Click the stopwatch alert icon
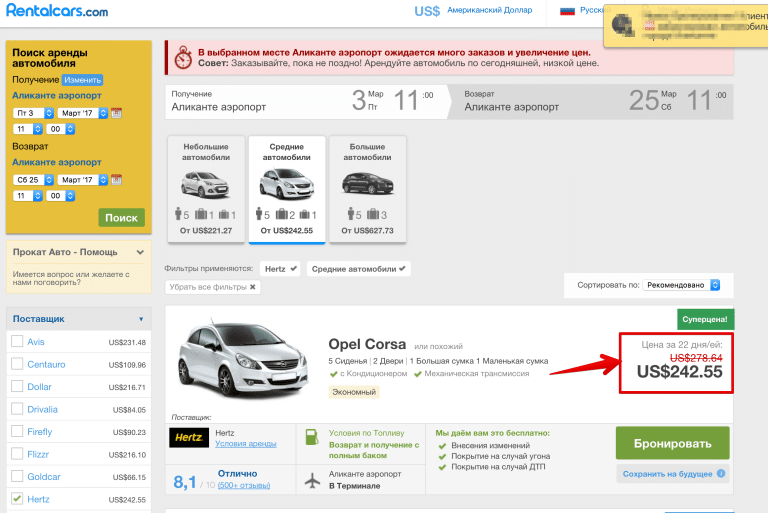 (x=183, y=58)
